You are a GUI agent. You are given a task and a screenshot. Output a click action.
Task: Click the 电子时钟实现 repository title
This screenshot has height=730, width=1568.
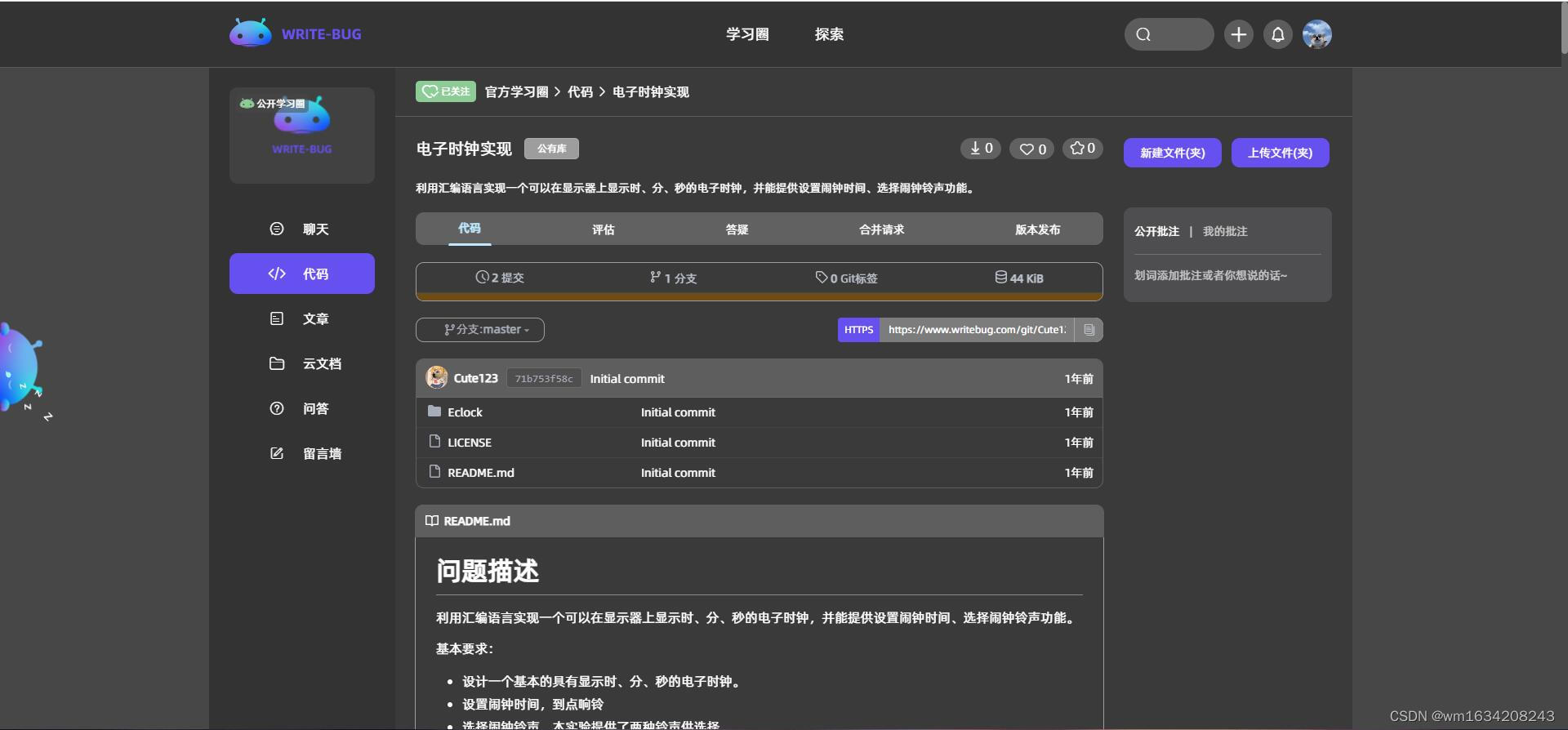[x=464, y=149]
